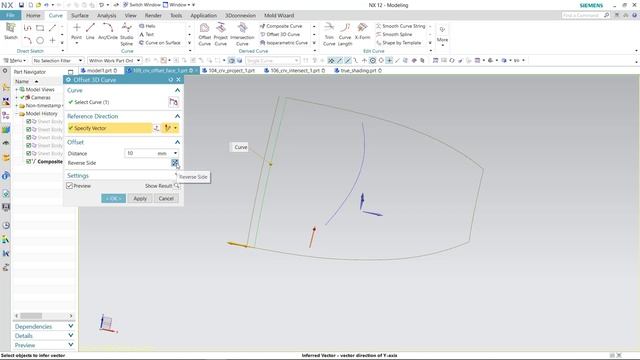Click Shape by Template command
The height and width of the screenshot is (360, 640).
(398, 42)
